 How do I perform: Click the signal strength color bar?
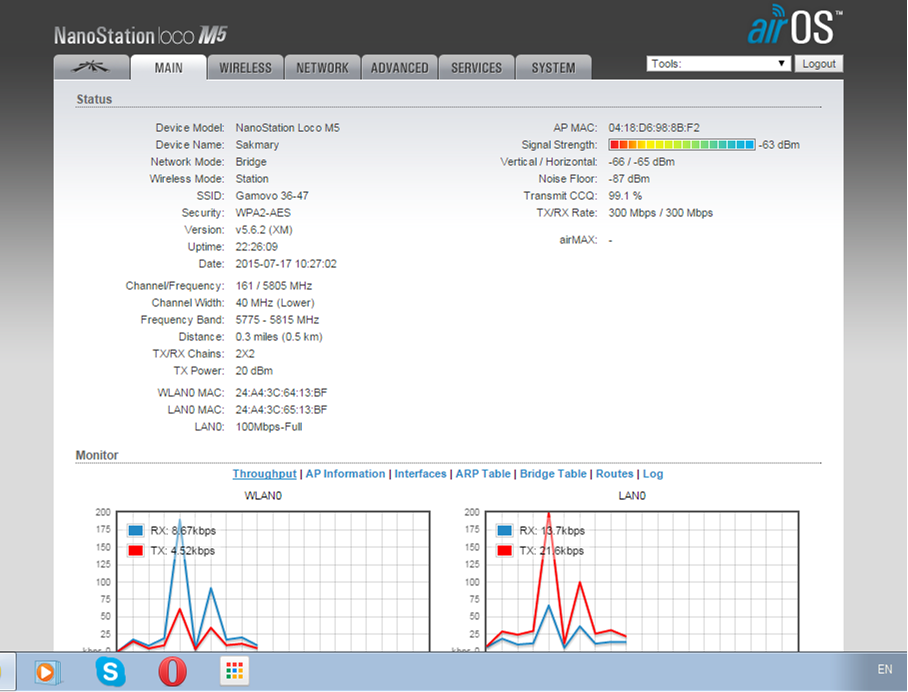pyautogui.click(x=682, y=145)
